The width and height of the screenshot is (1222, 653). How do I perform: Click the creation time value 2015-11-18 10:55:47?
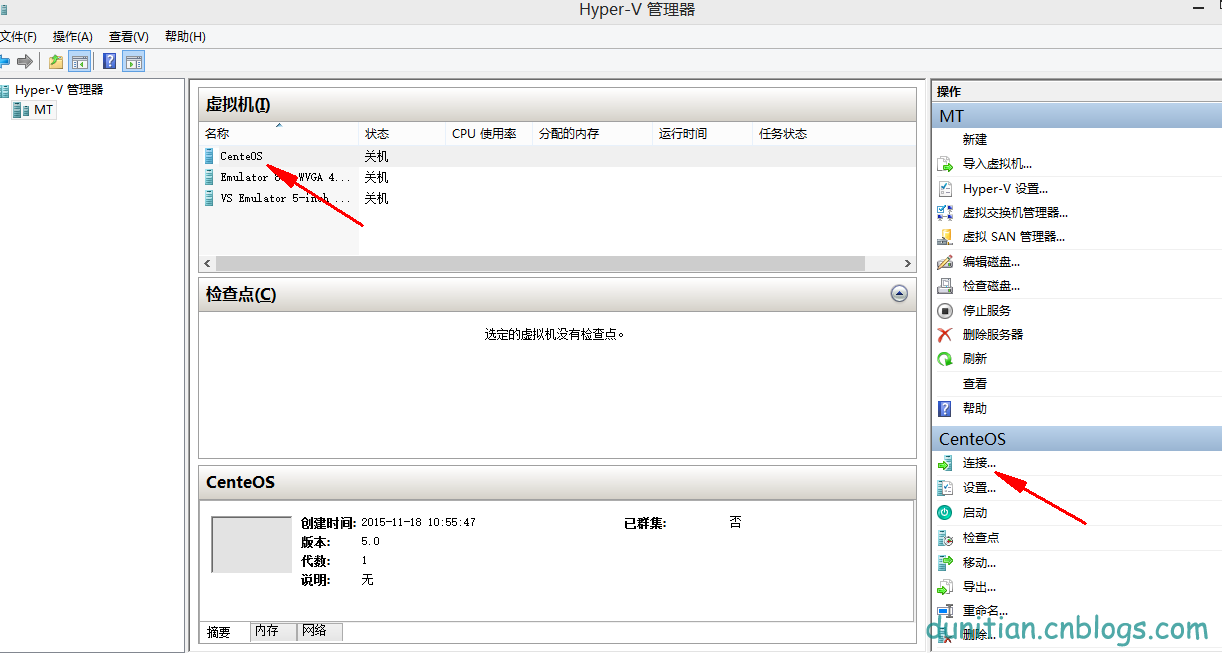(x=418, y=522)
